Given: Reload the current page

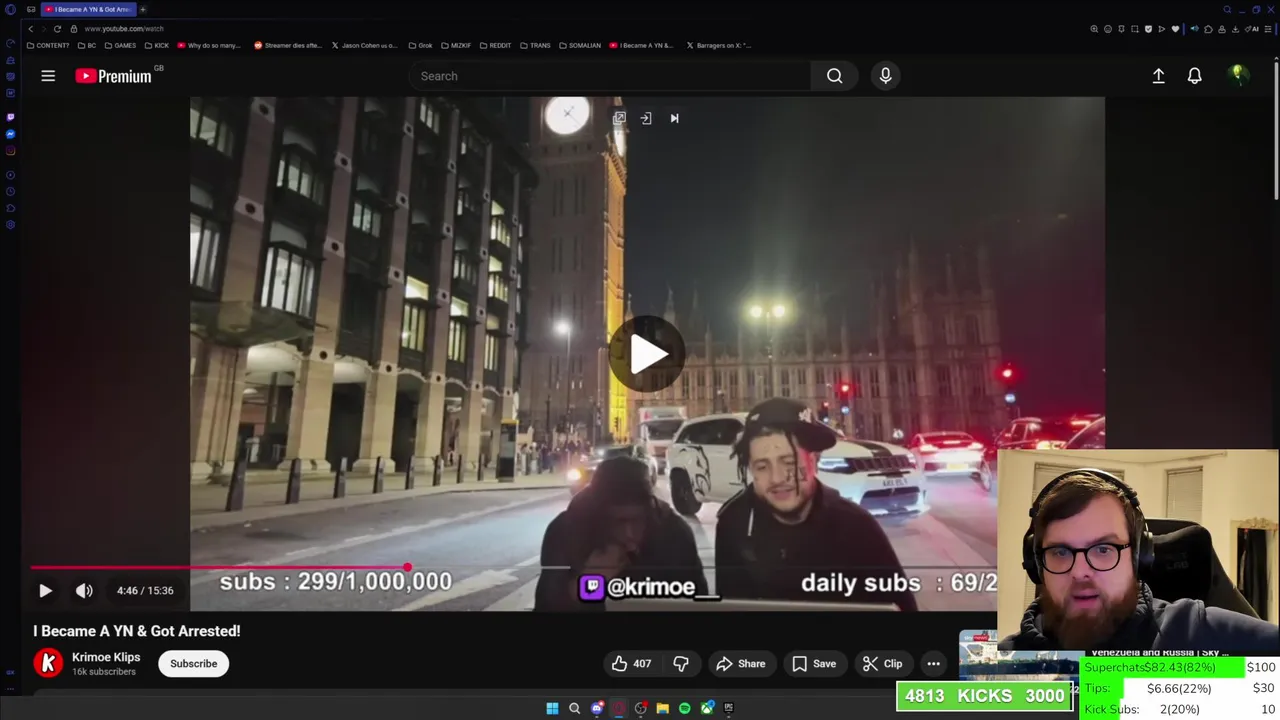Looking at the screenshot, I should click(x=57, y=28).
